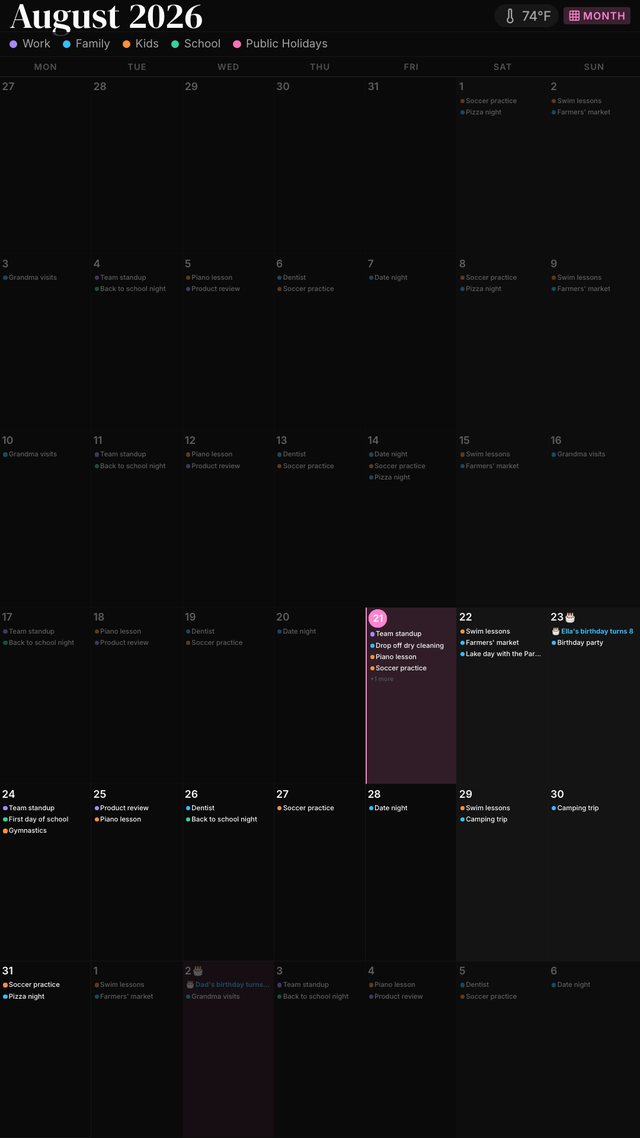Open Piano lesson on August 18
The image size is (640, 1138).
pos(118,631)
